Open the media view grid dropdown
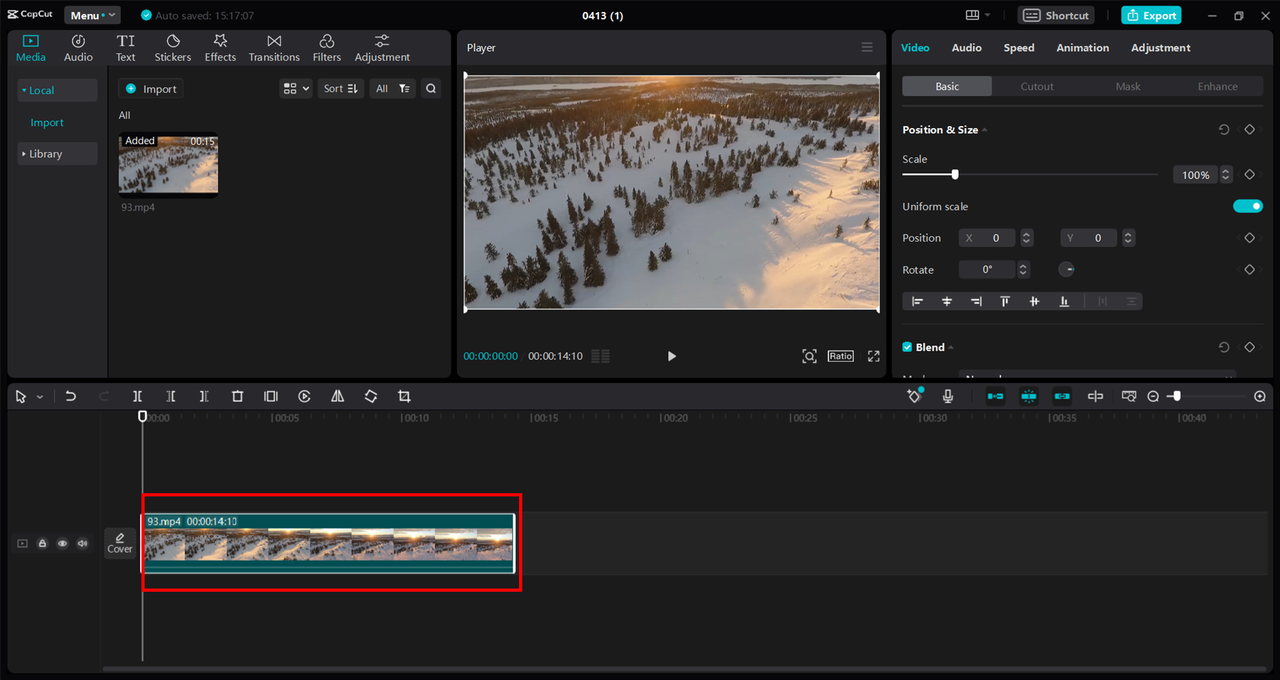Viewport: 1280px width, 680px height. point(296,88)
